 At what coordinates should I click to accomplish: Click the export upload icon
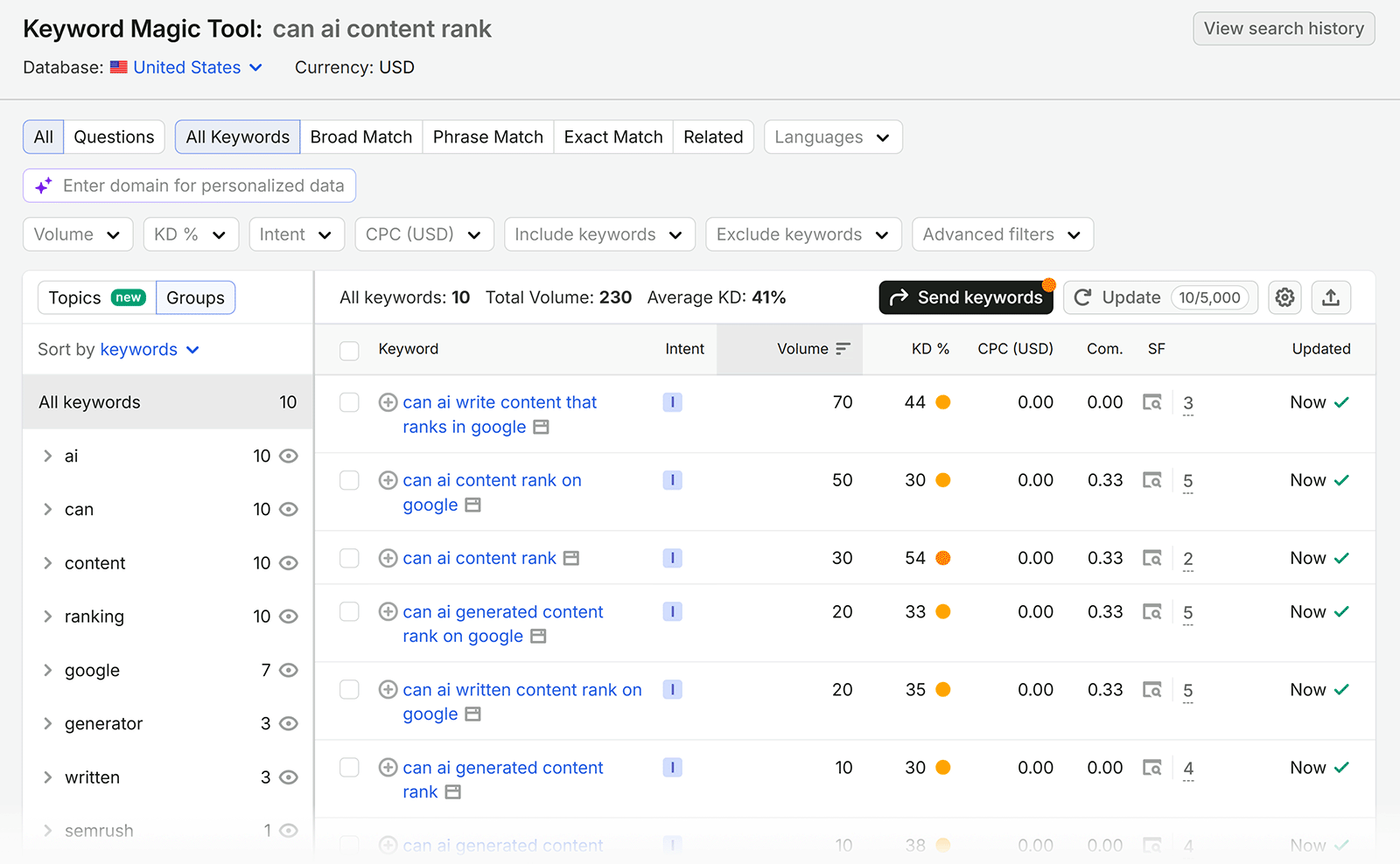pos(1331,297)
